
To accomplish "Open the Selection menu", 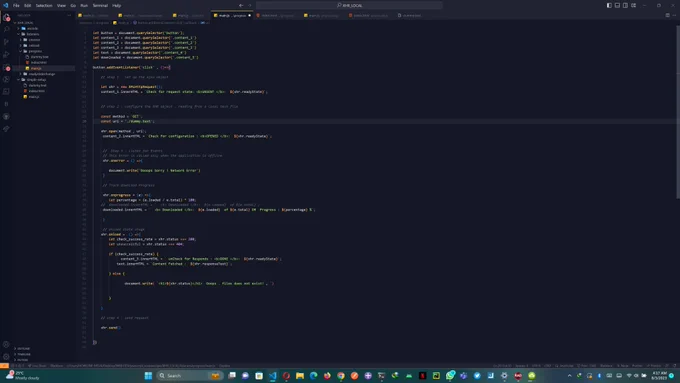I will [x=44, y=5].
